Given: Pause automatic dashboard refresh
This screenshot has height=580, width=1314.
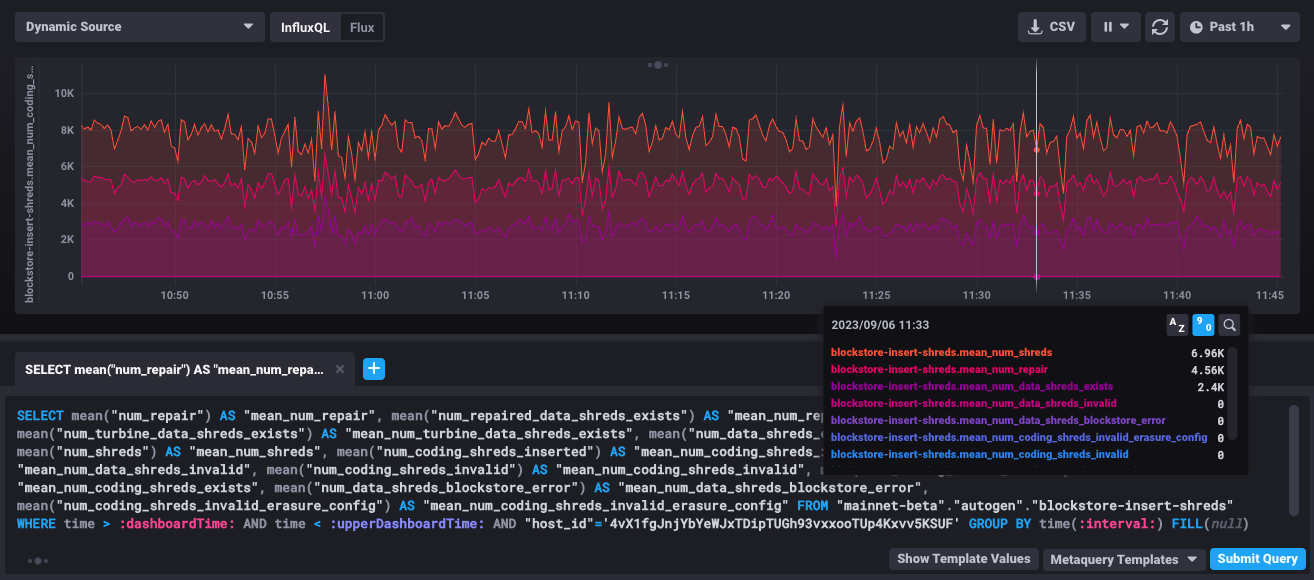Looking at the screenshot, I should (x=1109, y=27).
